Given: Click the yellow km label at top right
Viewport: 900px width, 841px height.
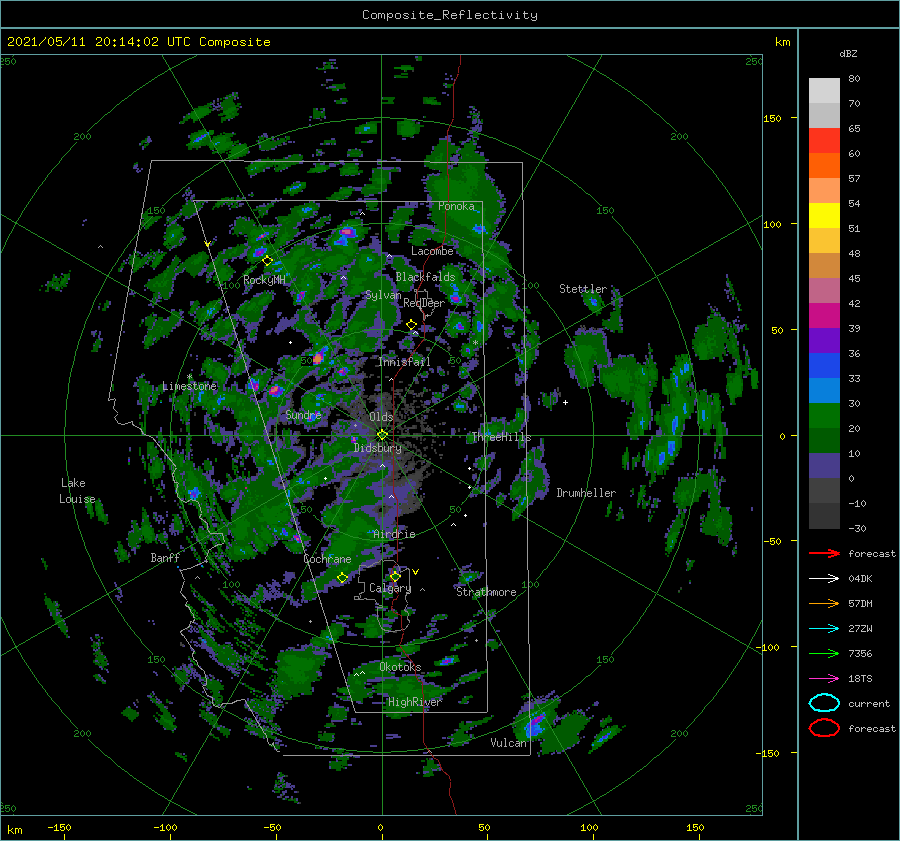Looking at the screenshot, I should coord(782,42).
